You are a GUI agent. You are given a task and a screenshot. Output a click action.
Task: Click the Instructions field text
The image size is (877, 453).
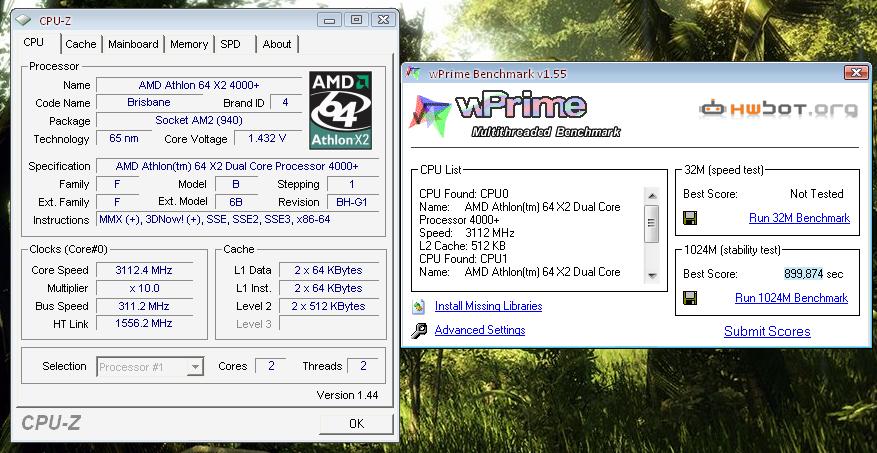[237, 220]
